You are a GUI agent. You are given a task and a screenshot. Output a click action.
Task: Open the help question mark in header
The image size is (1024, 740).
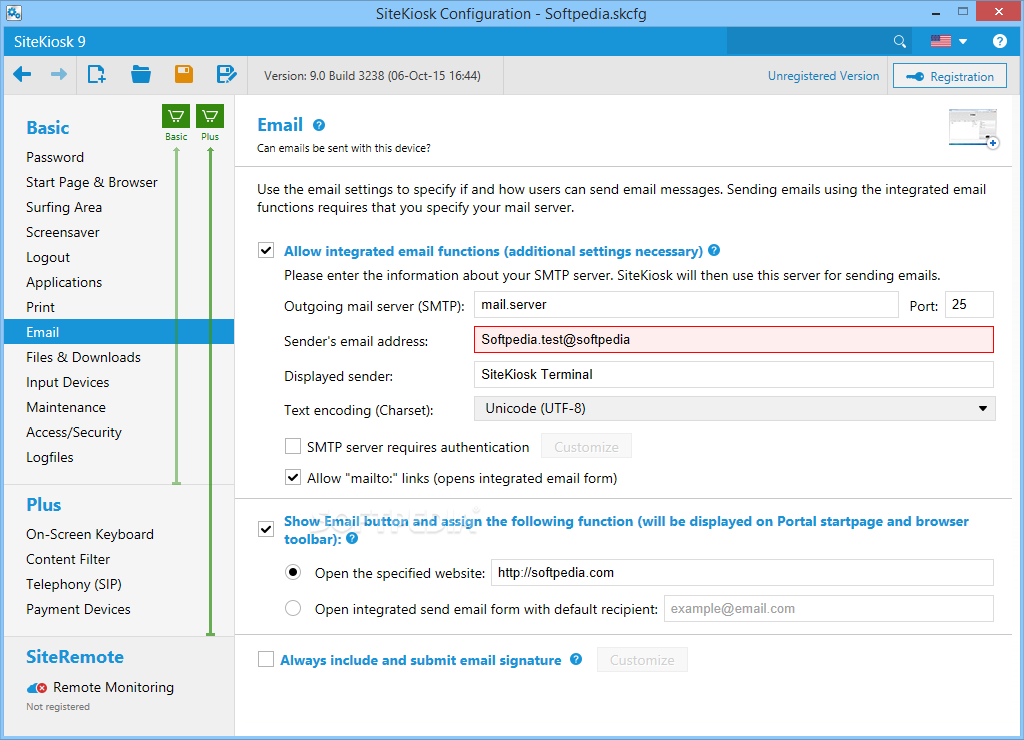click(999, 41)
